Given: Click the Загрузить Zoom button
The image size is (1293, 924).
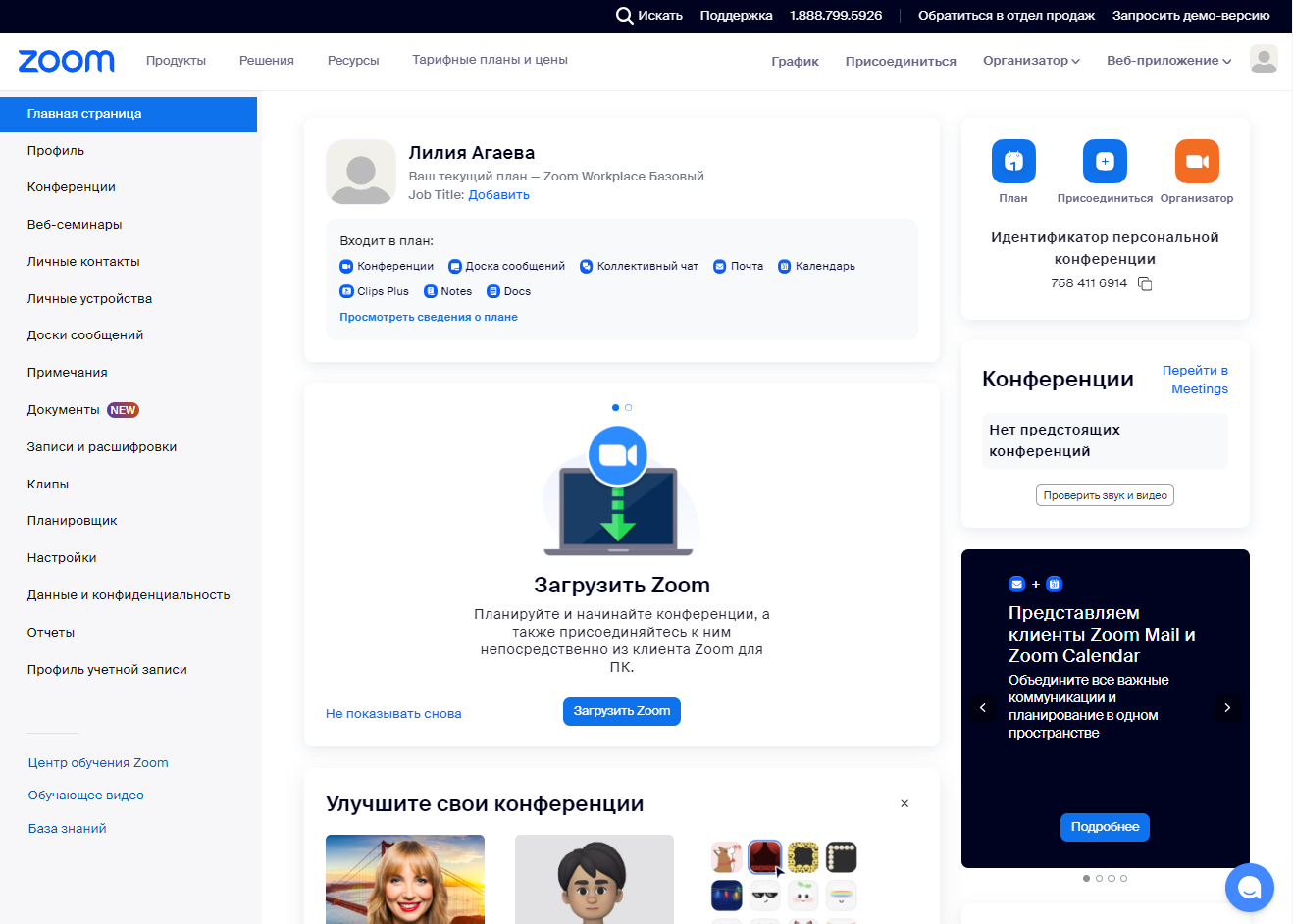Looking at the screenshot, I should click(x=622, y=711).
